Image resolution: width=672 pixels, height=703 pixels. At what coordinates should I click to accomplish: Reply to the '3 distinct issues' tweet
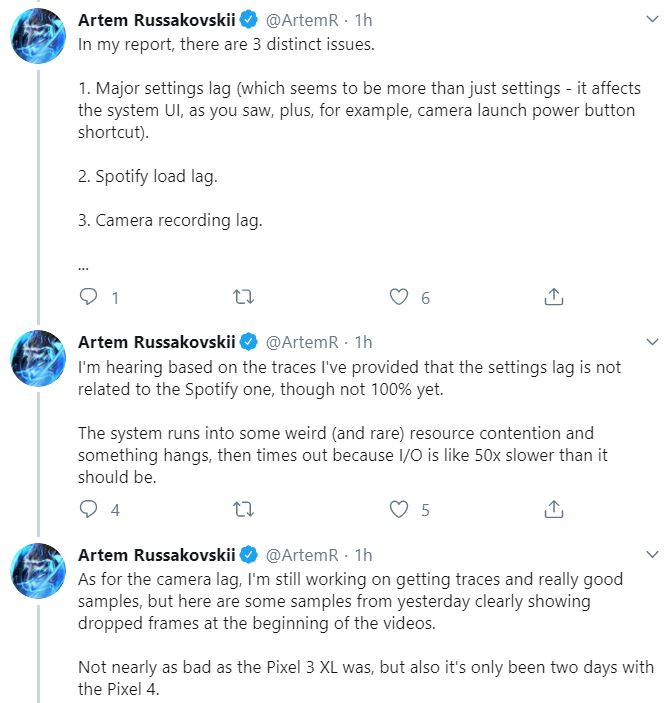click(x=89, y=297)
